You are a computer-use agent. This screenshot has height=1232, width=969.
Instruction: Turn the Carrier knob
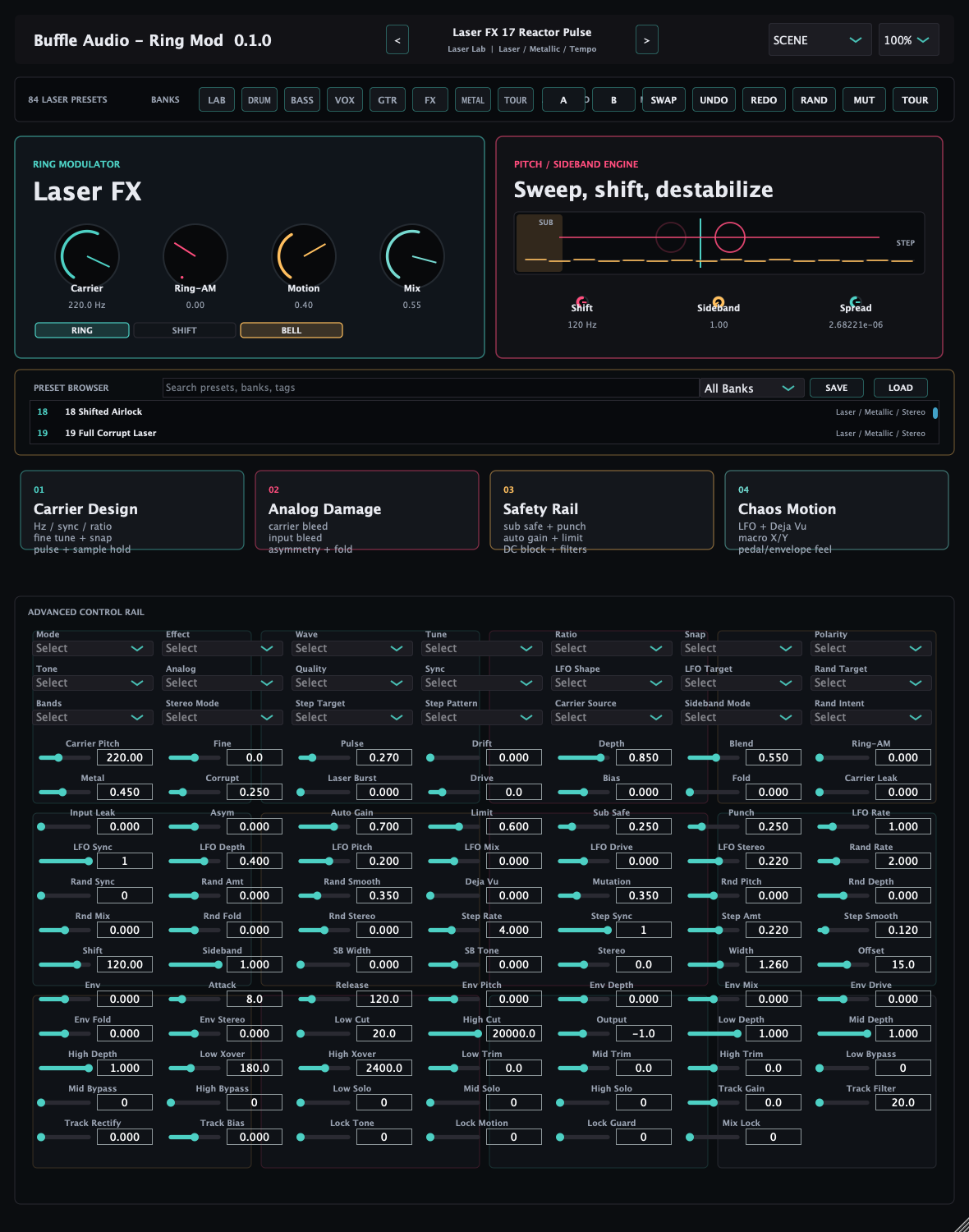click(87, 256)
